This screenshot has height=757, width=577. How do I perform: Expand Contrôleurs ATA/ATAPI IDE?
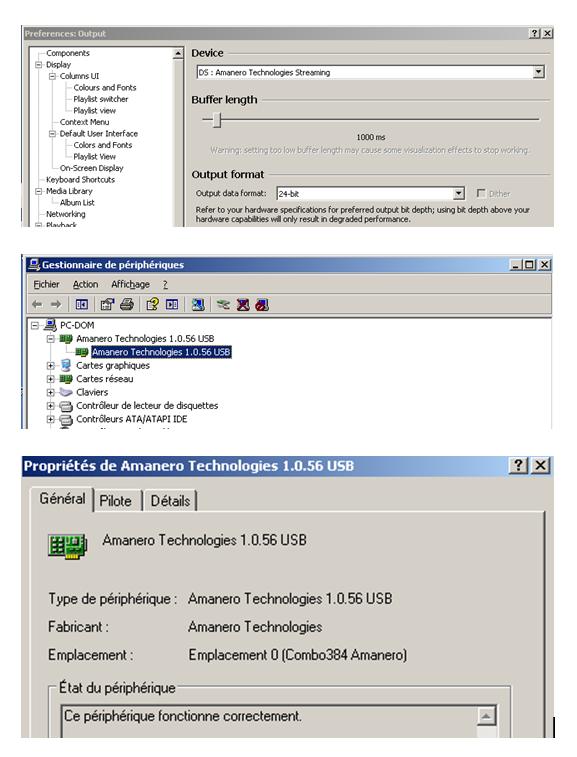coord(50,419)
